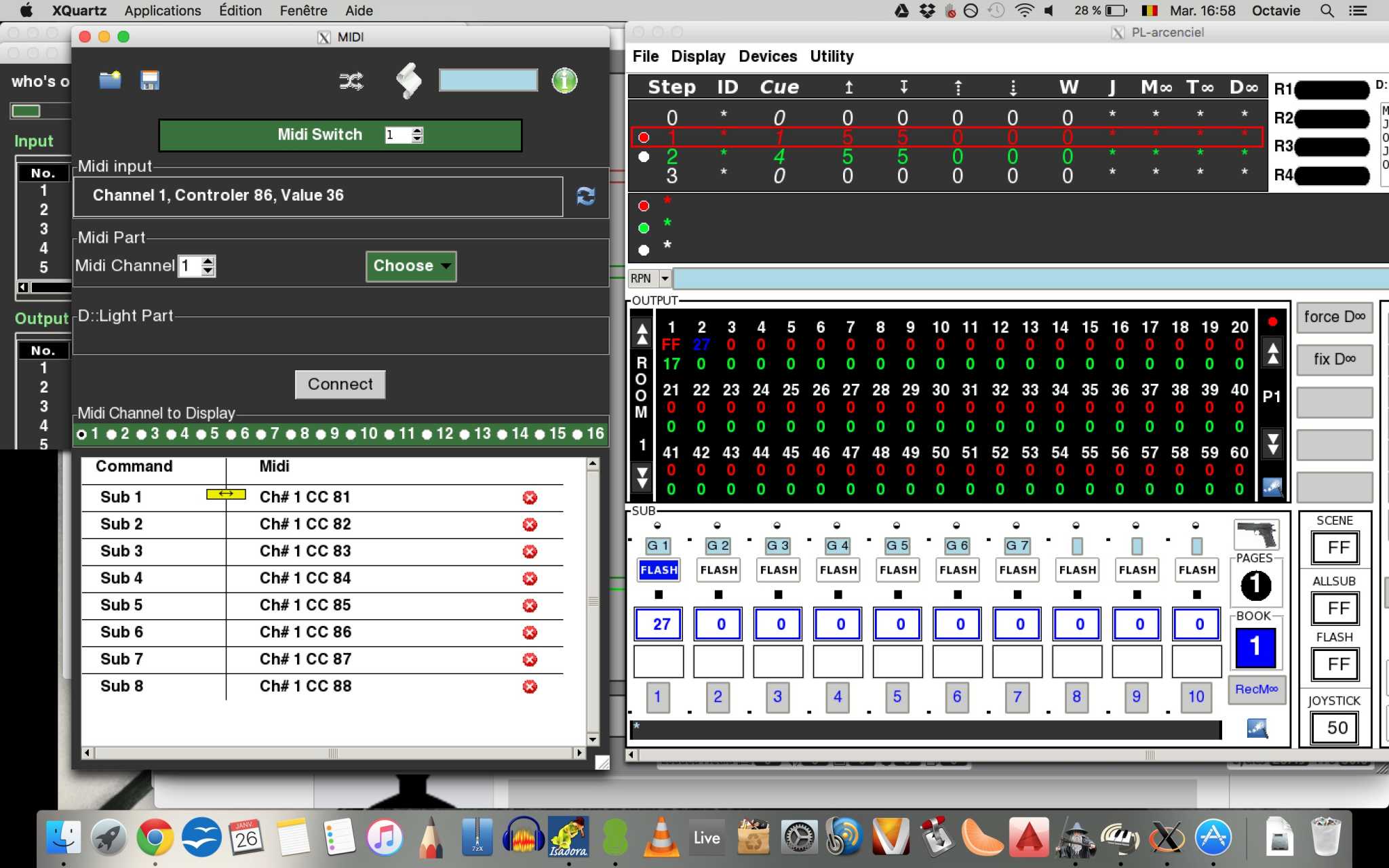1389x868 pixels.
Task: Click the force D∞ button
Action: [1333, 317]
